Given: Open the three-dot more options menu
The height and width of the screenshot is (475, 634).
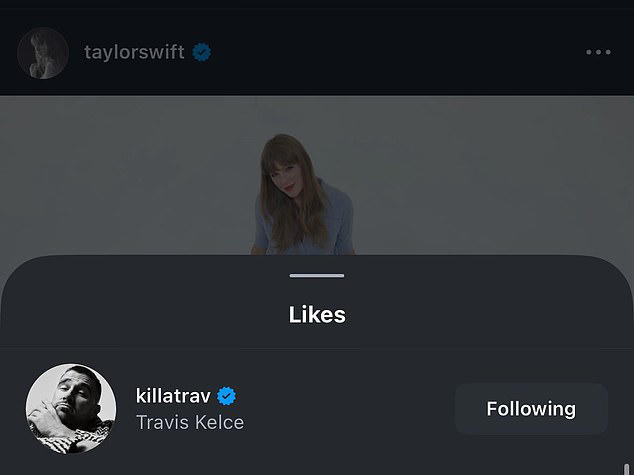Looking at the screenshot, I should point(598,52).
